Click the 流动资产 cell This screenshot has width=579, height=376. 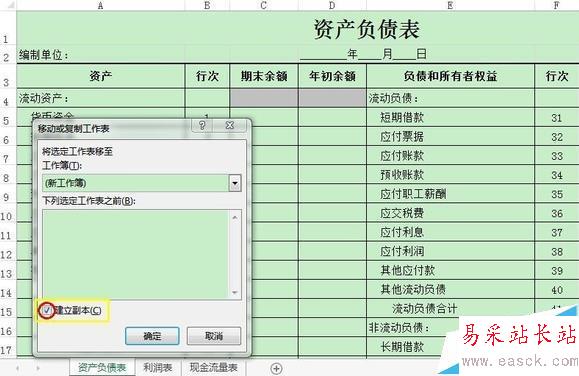pos(100,98)
